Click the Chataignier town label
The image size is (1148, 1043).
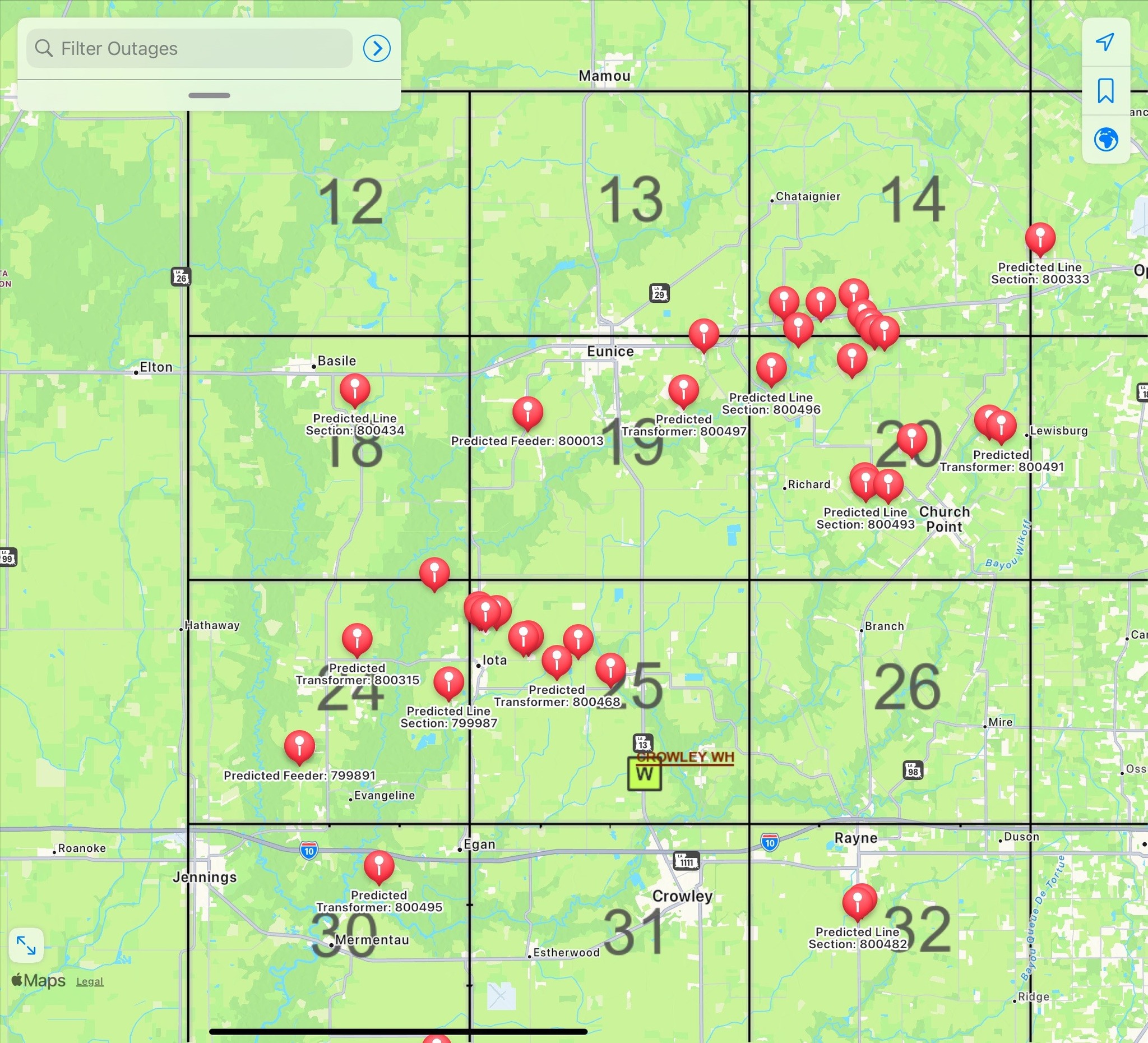(x=808, y=196)
